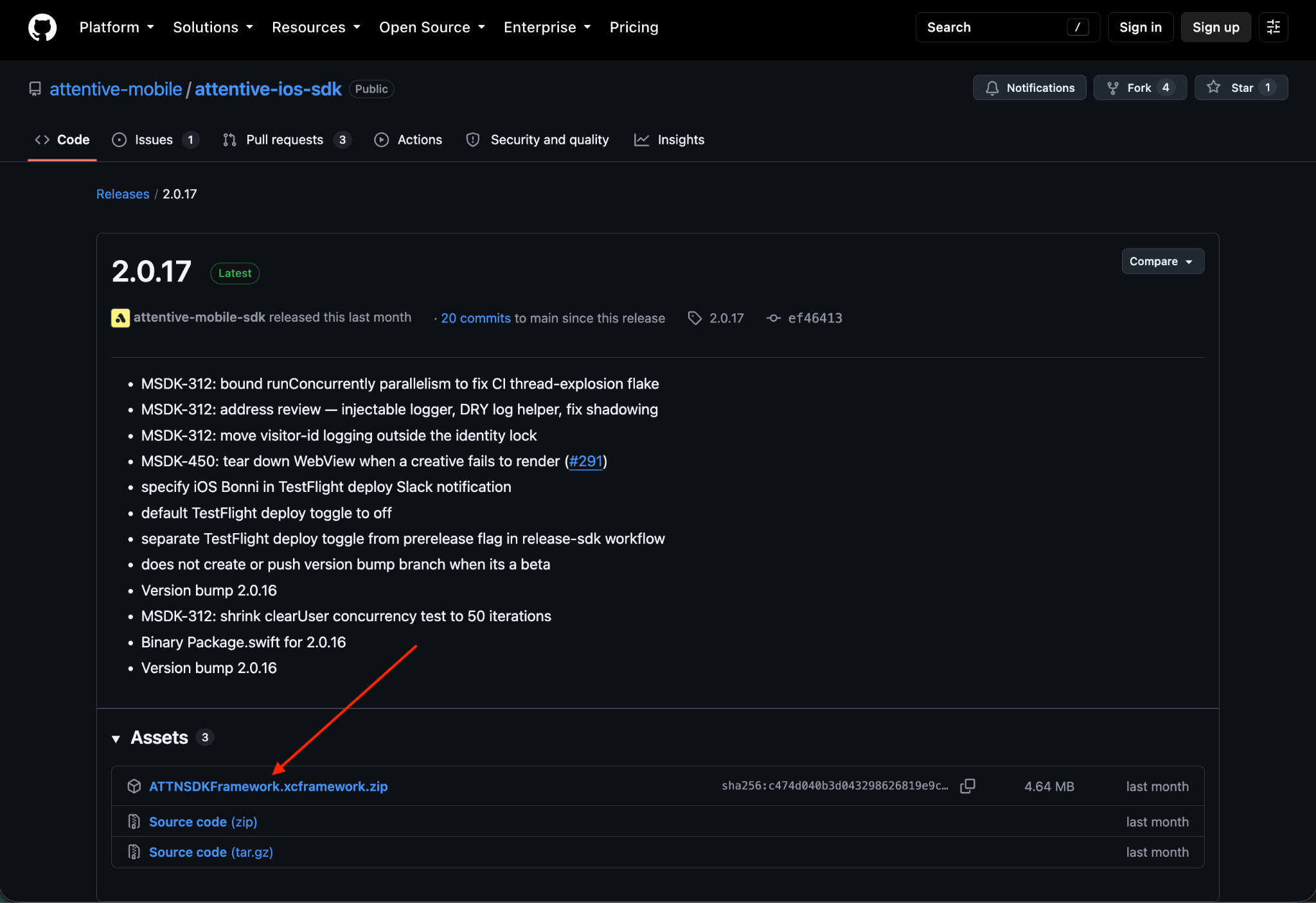Screen dimensions: 1316x903
Task: Download ATTNSDKFramework.xcframework.zip
Action: tap(268, 786)
